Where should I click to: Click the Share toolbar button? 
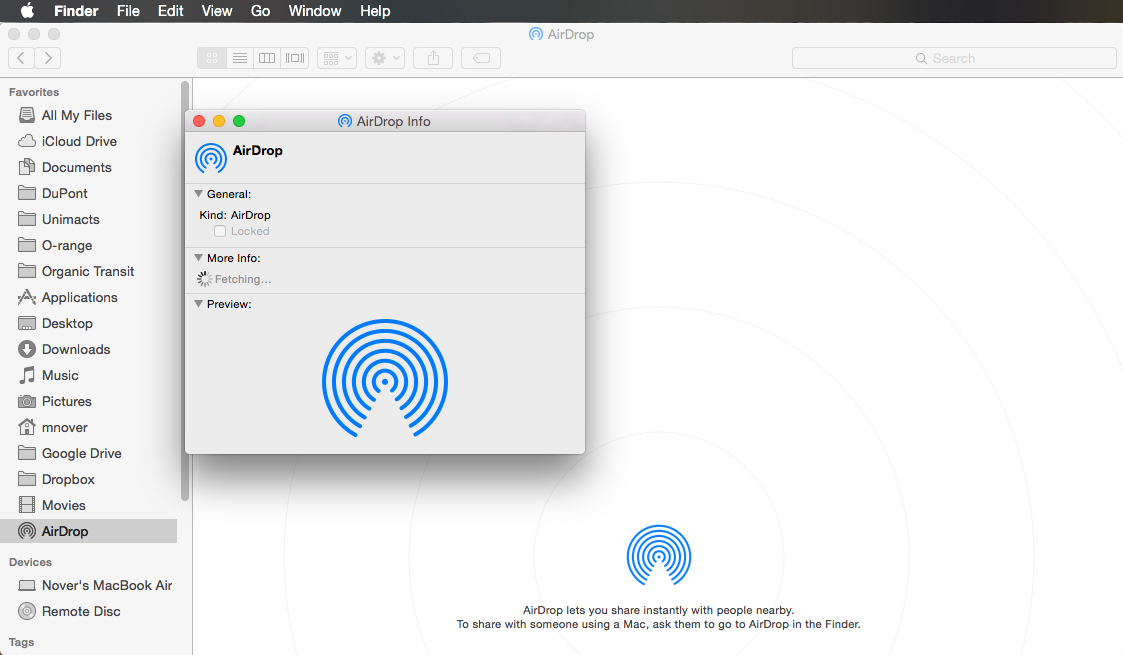tap(433, 58)
